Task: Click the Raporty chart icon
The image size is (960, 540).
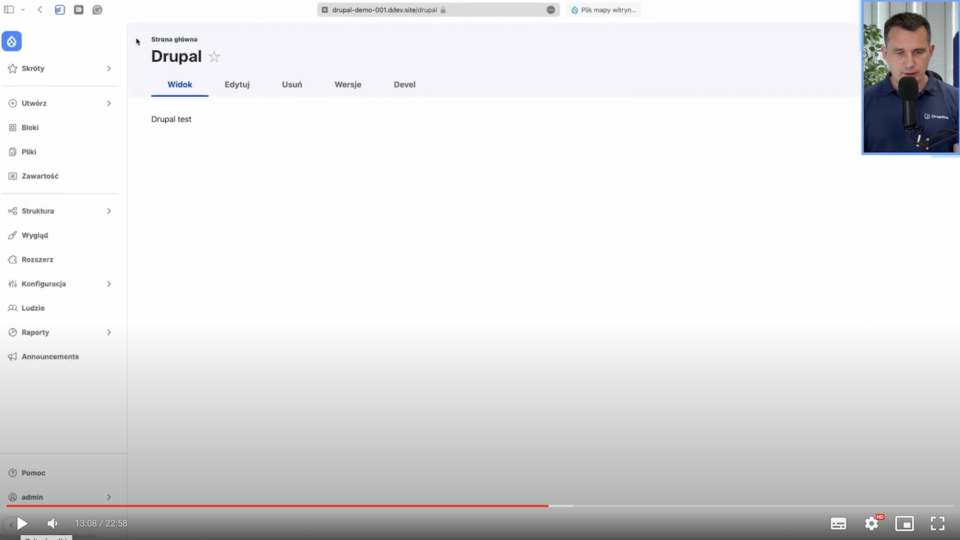Action: click(x=12, y=332)
